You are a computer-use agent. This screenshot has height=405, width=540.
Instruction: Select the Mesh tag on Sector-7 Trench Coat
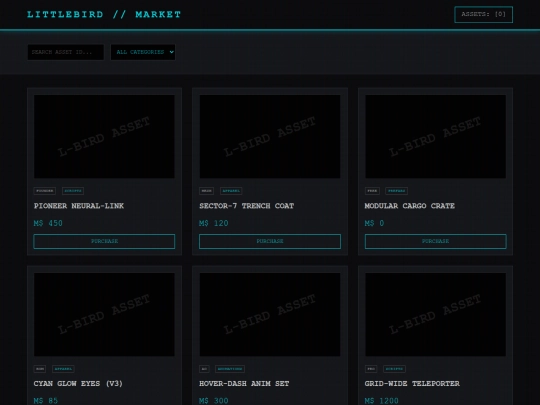(x=207, y=191)
